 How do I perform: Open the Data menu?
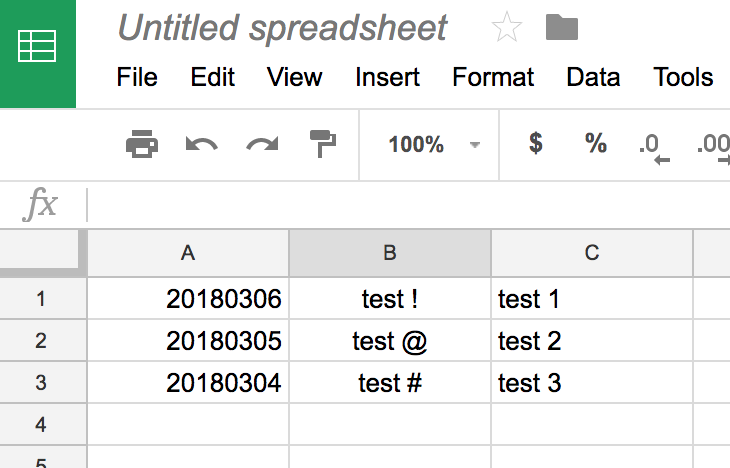click(594, 77)
